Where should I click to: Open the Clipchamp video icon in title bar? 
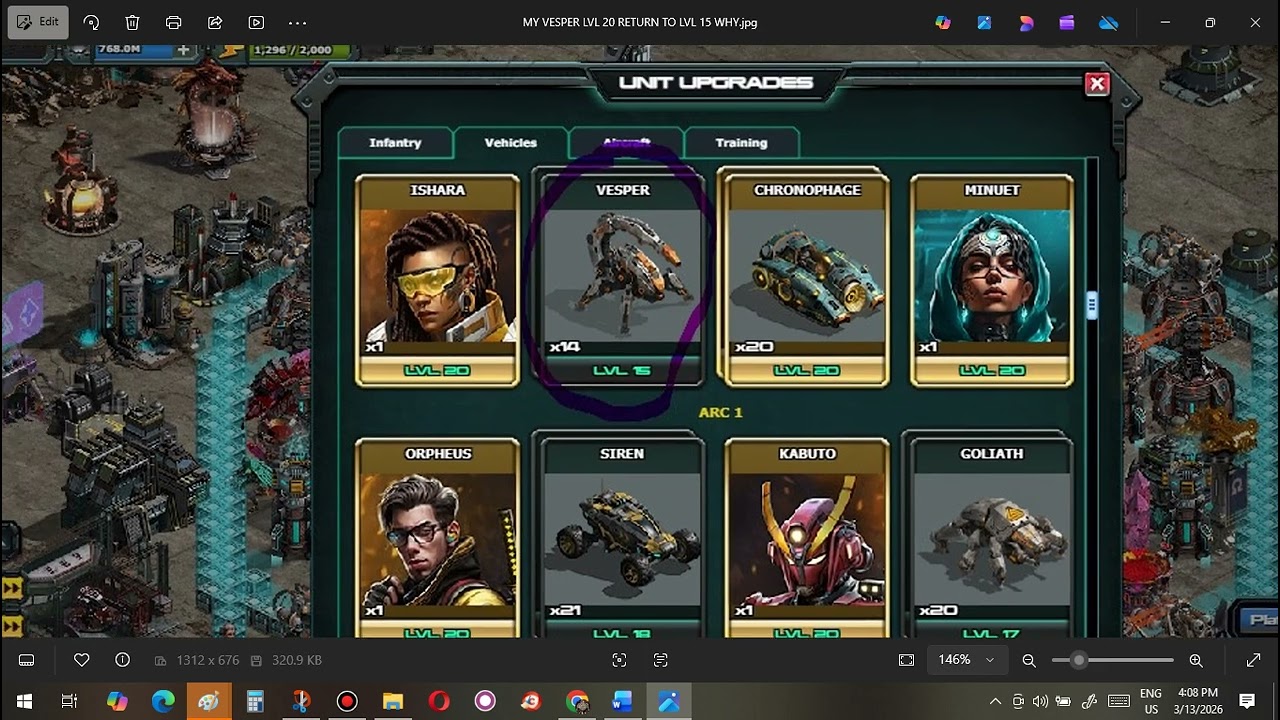(x=1067, y=22)
